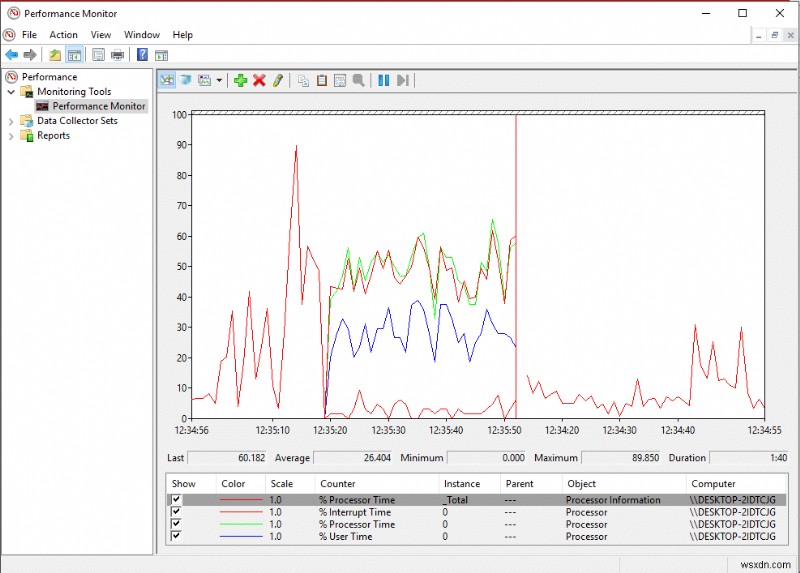Click the View Current Activity graph icon
The image size is (800, 573).
coord(167,80)
